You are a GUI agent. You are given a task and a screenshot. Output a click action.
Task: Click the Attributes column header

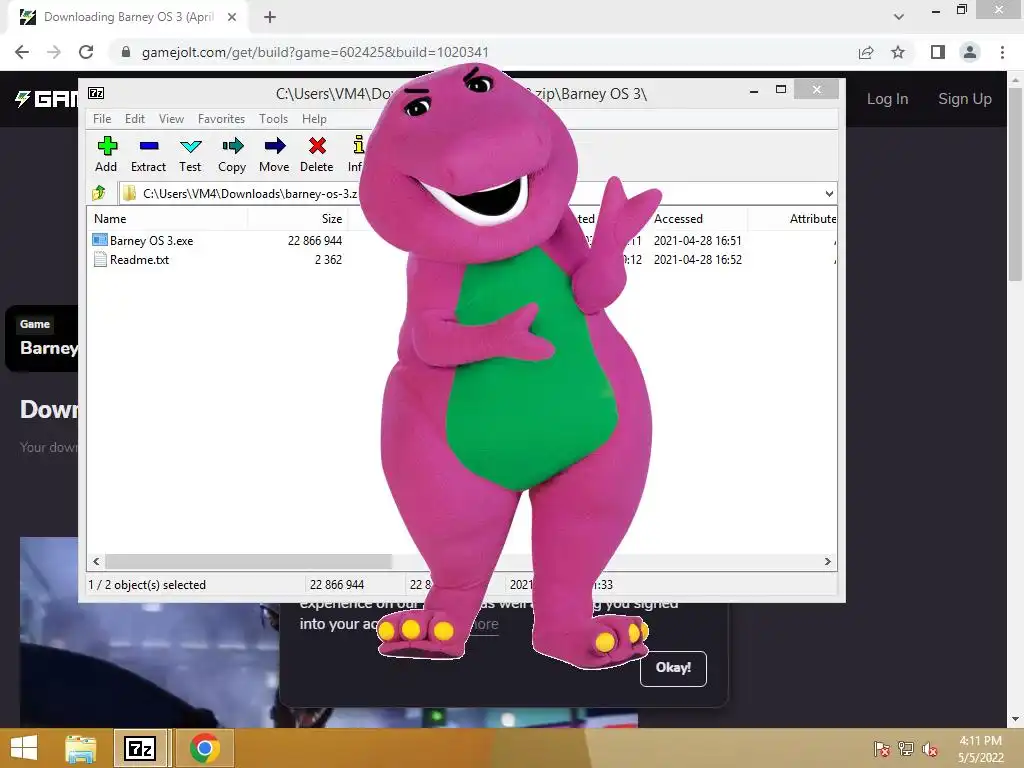tap(812, 219)
